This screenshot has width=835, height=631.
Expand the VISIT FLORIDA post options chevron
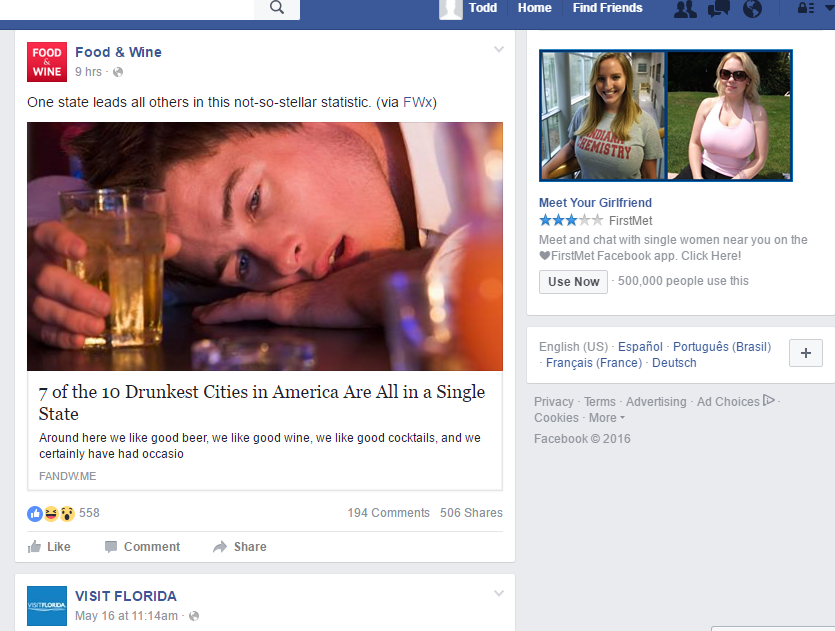[x=499, y=594]
